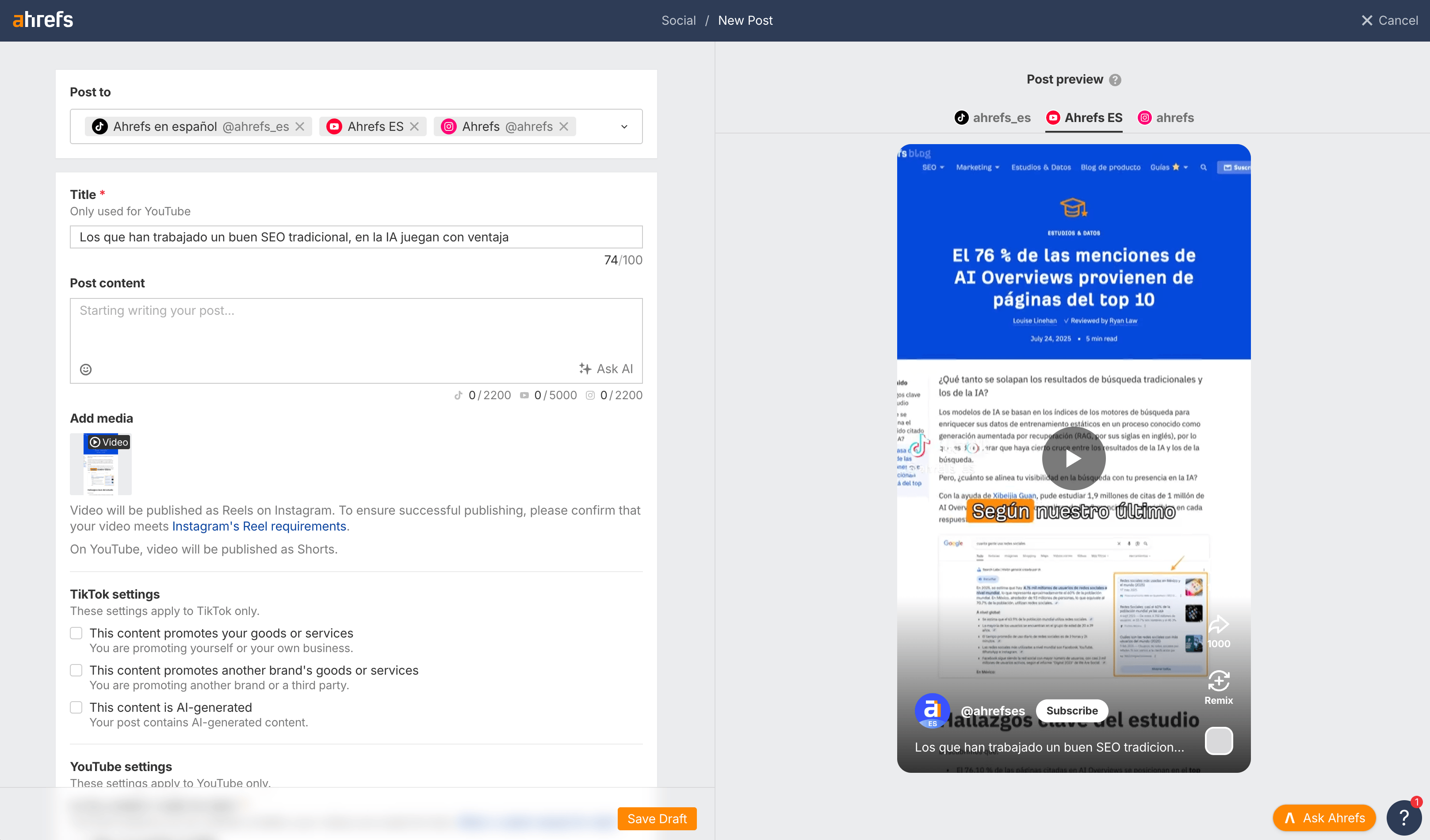The width and height of the screenshot is (1430, 840).
Task: Click Instagram icon in Ahrefs chip
Action: point(449,126)
